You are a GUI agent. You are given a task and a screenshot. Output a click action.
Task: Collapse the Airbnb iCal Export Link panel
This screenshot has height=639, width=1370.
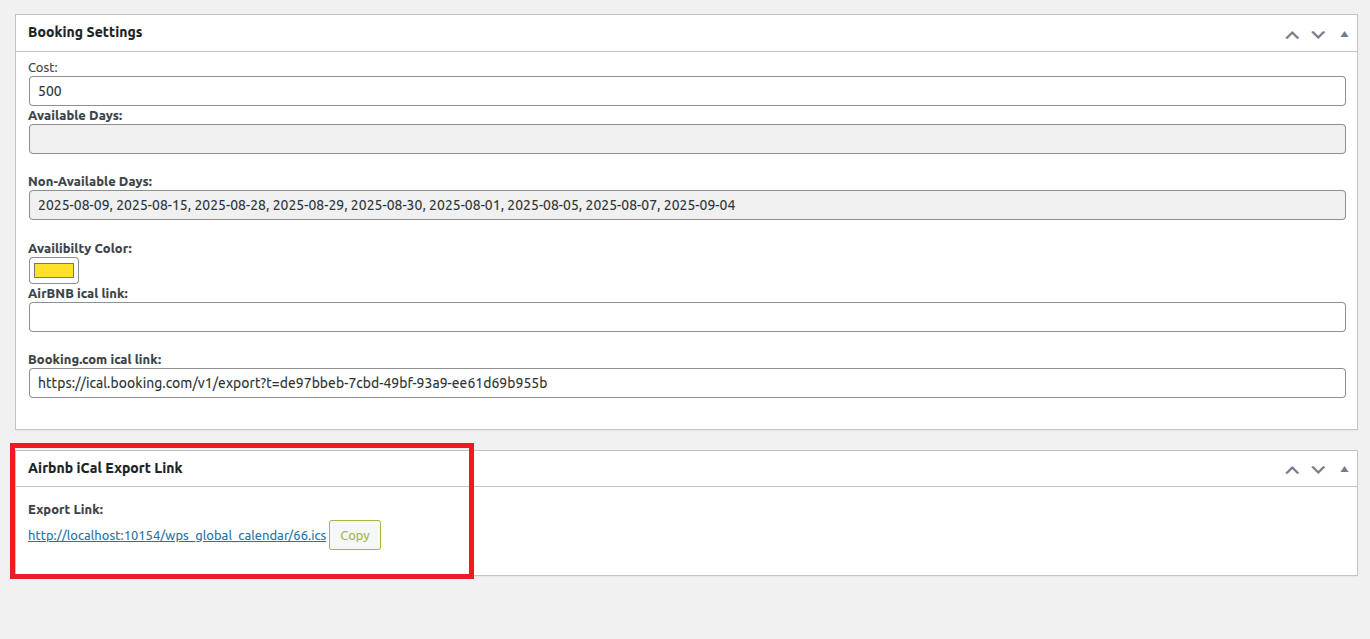1344,470
